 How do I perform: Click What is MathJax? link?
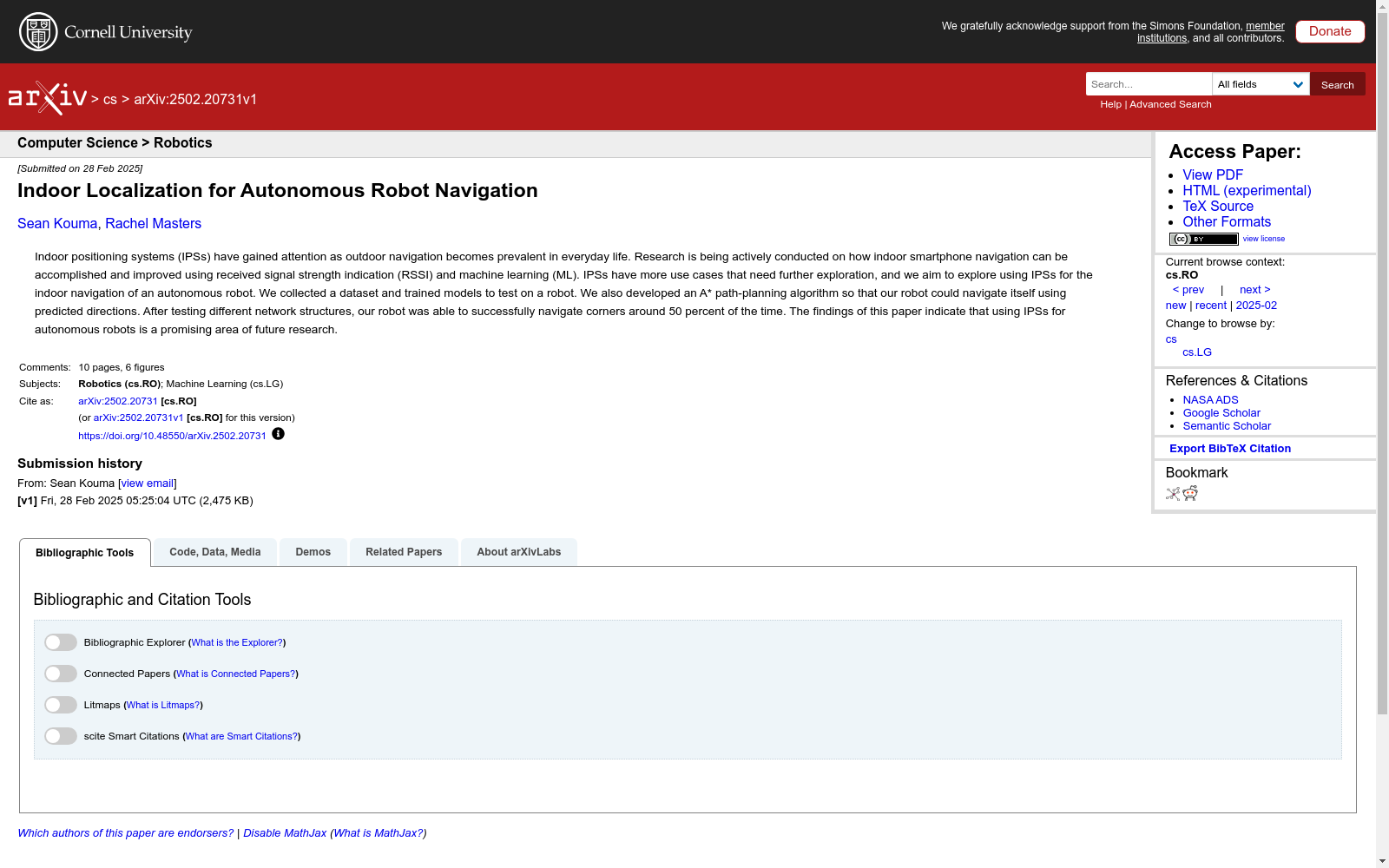tap(379, 833)
